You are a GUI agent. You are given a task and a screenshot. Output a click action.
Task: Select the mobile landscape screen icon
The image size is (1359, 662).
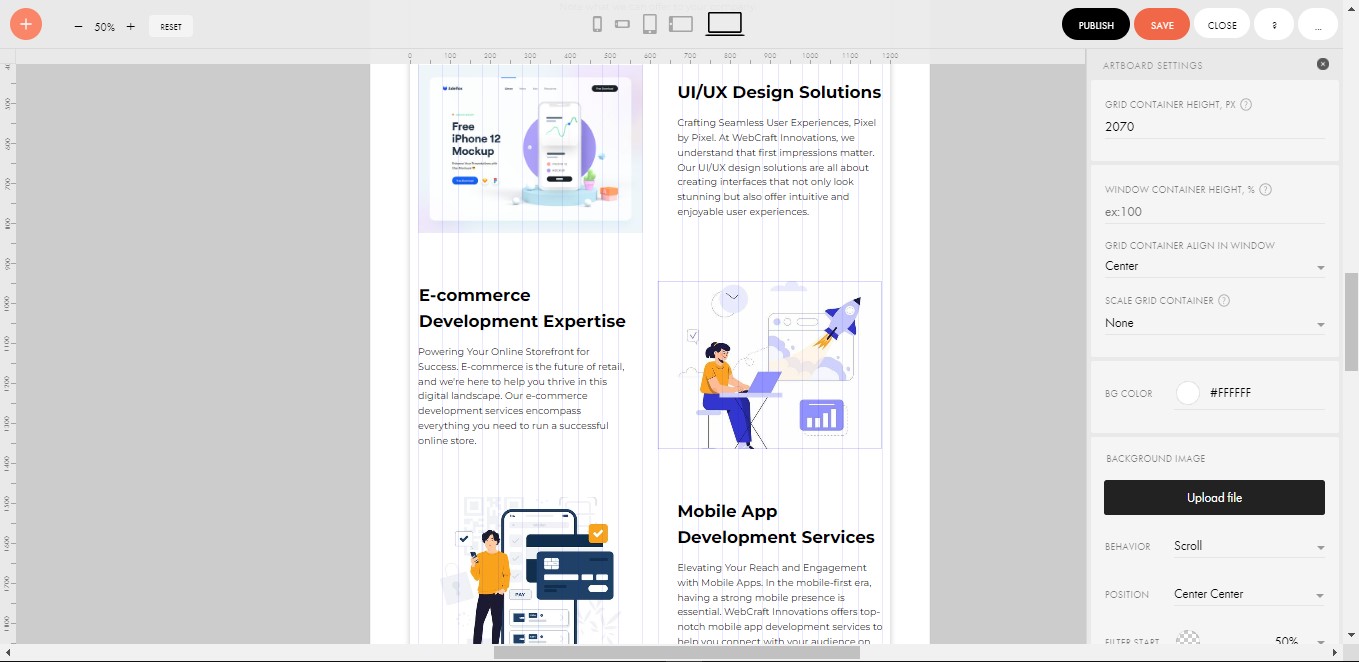622,24
